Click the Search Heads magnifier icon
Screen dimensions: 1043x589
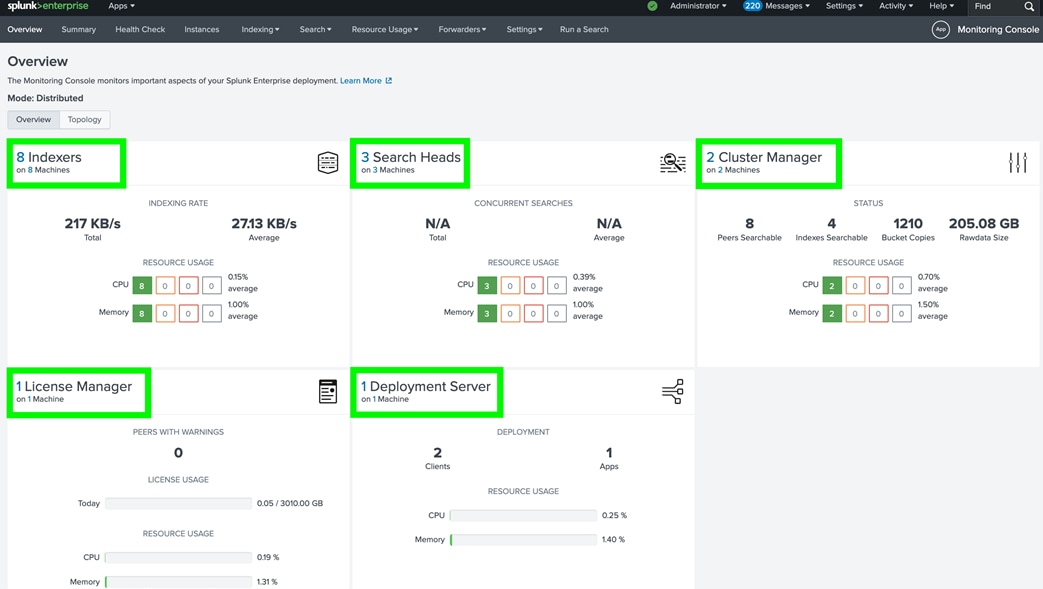coord(672,163)
